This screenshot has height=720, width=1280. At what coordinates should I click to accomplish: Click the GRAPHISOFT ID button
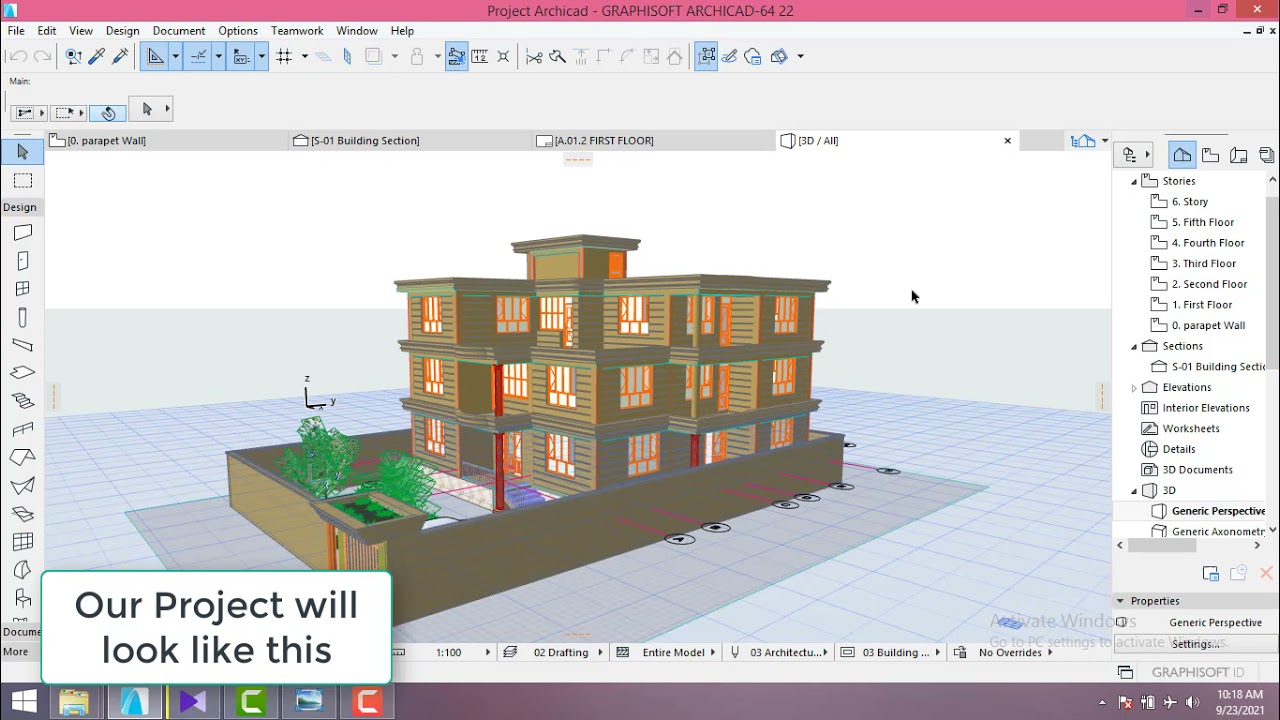pyautogui.click(x=1198, y=672)
